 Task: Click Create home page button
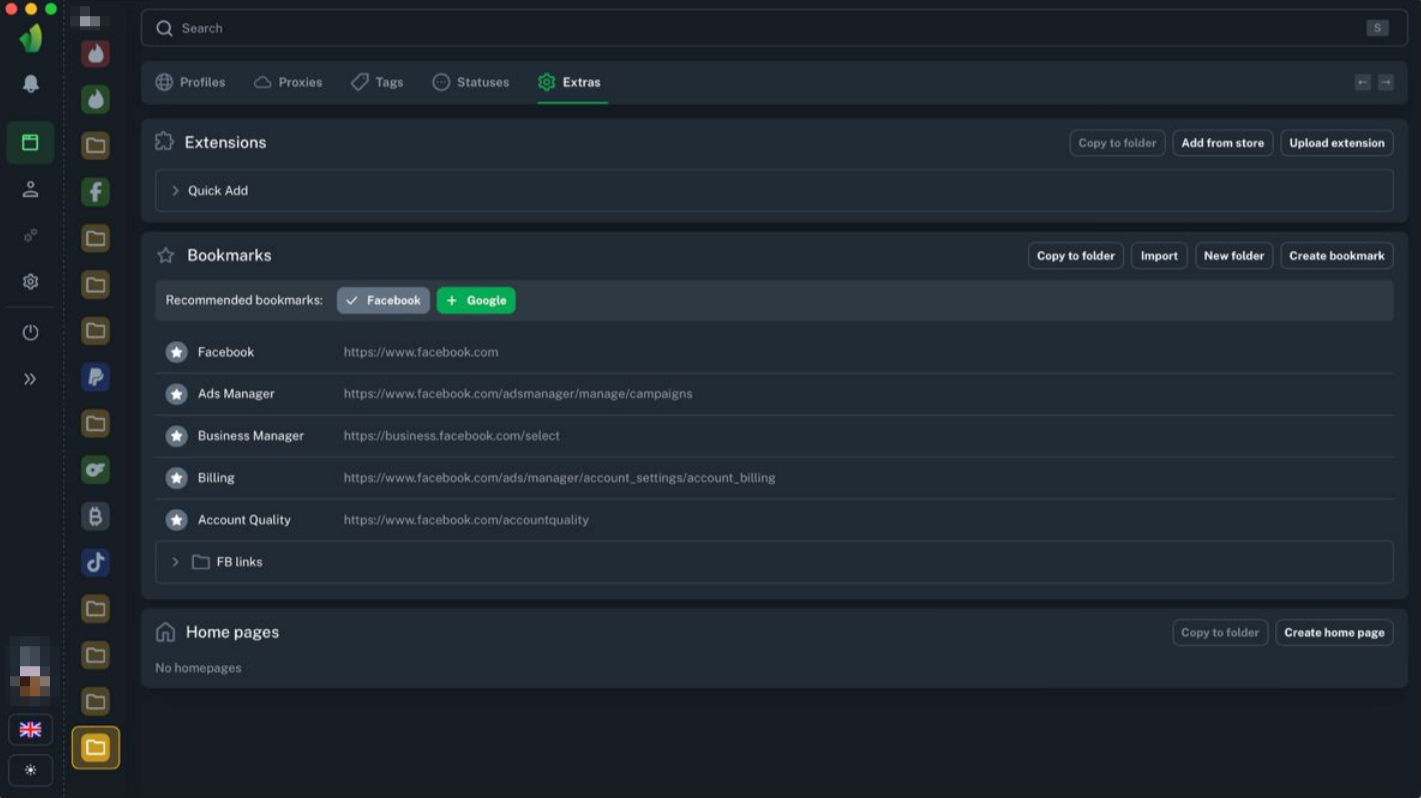point(1334,633)
